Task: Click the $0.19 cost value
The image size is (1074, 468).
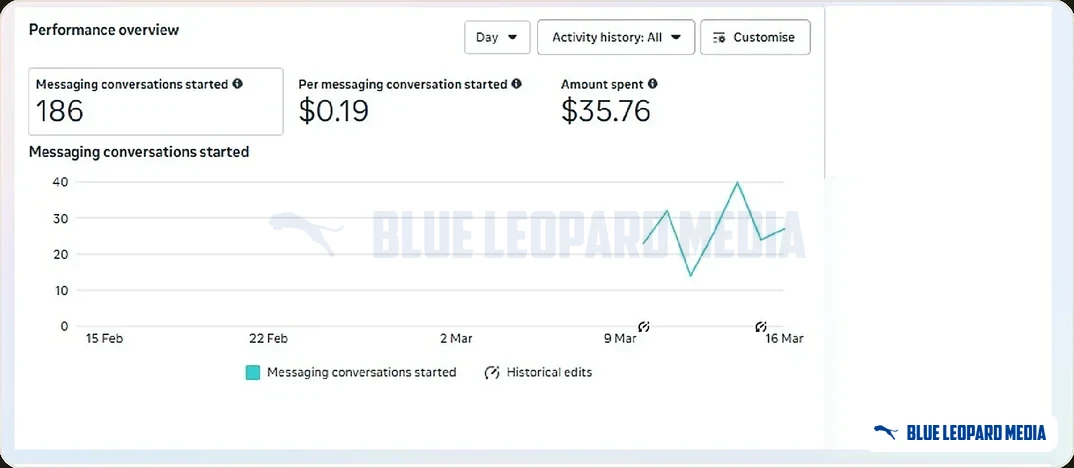Action: point(334,111)
